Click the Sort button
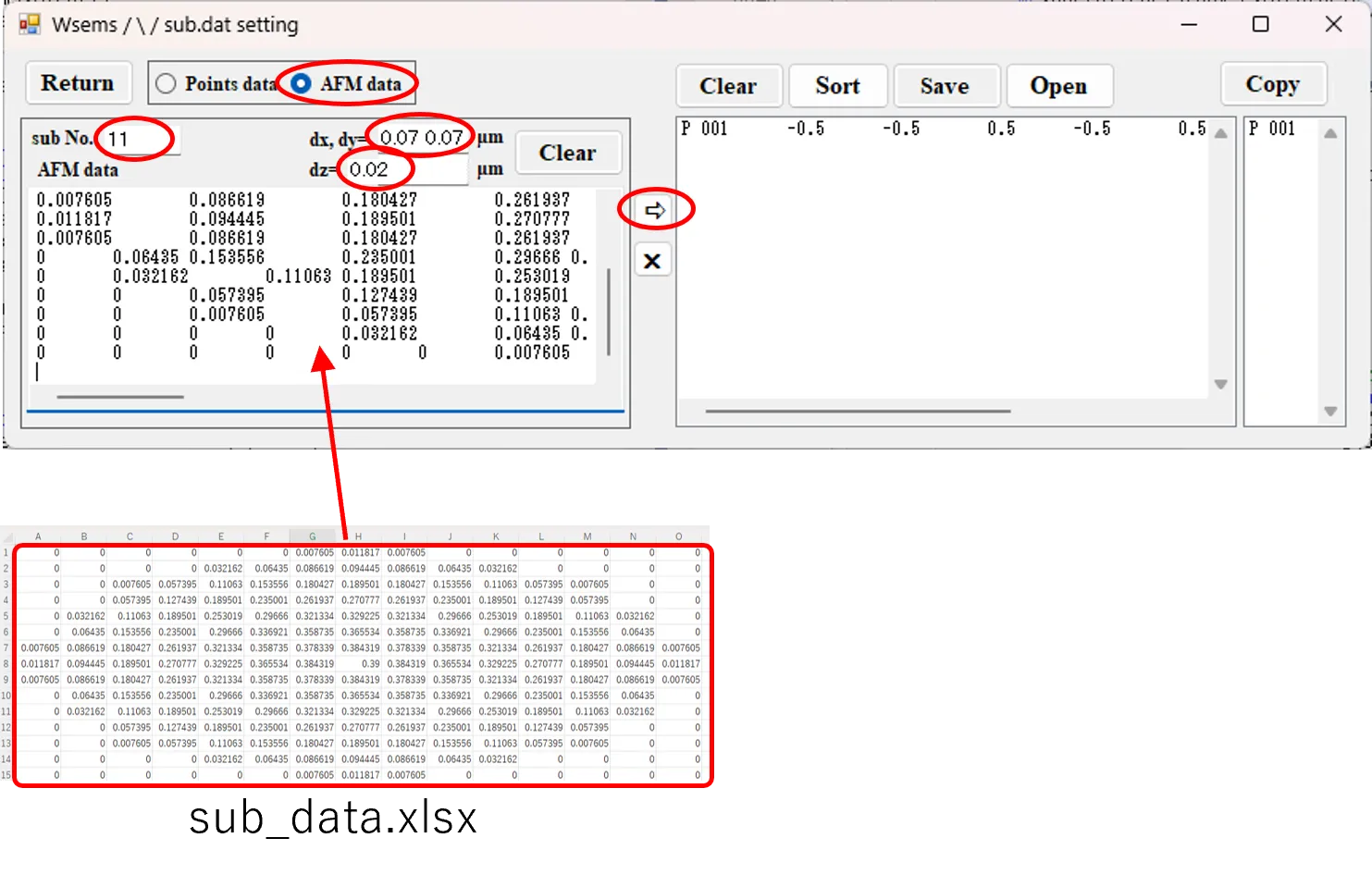This screenshot has height=875, width=1372. pos(837,86)
